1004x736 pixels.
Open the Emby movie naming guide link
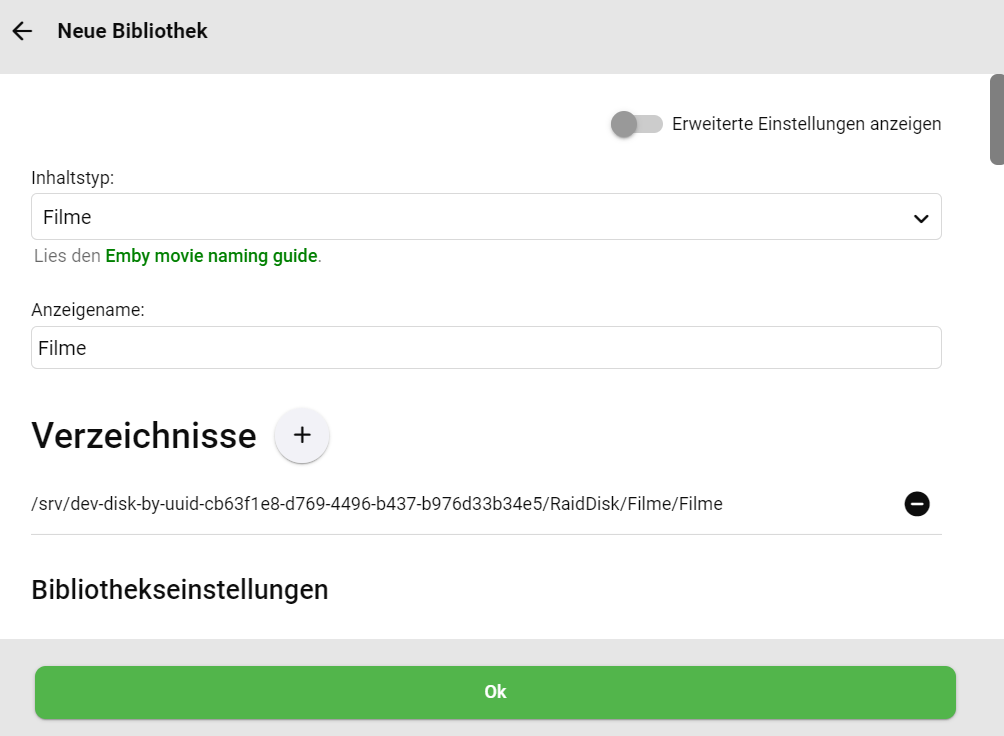pyautogui.click(x=211, y=256)
